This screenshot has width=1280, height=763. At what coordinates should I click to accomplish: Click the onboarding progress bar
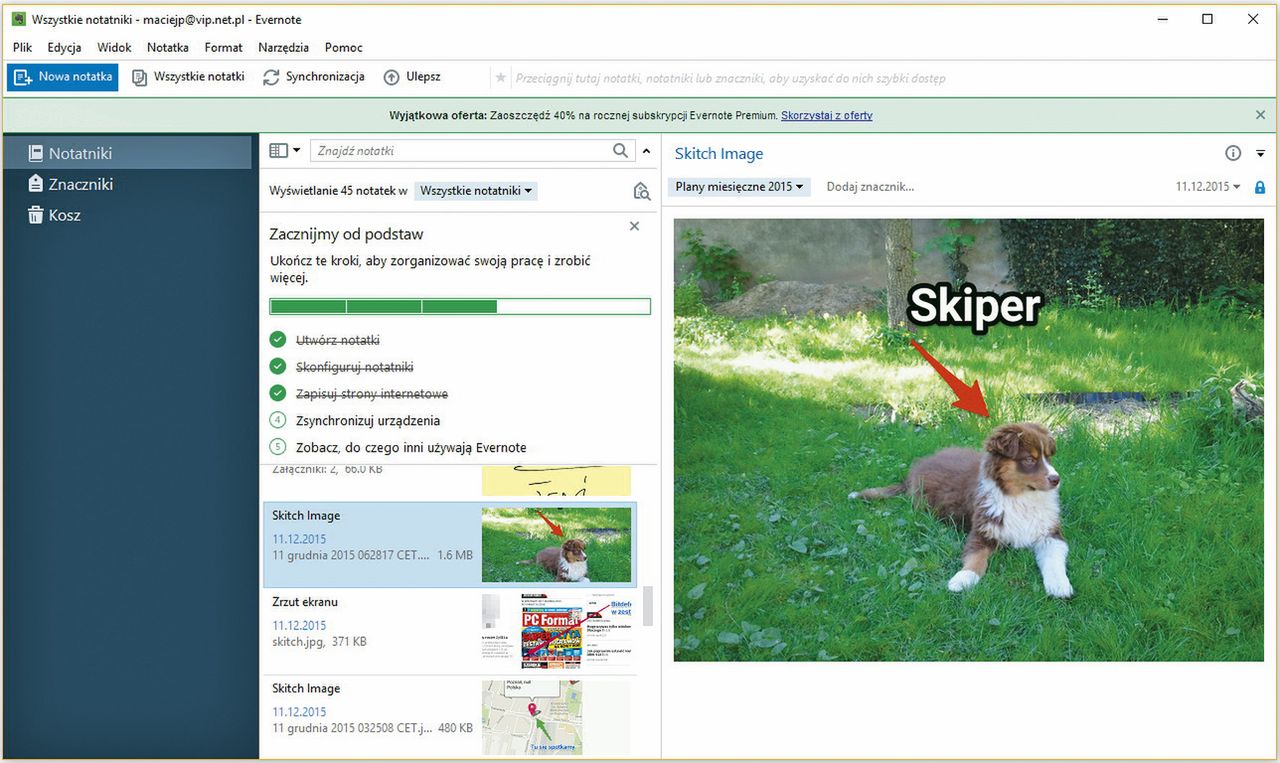(460, 306)
